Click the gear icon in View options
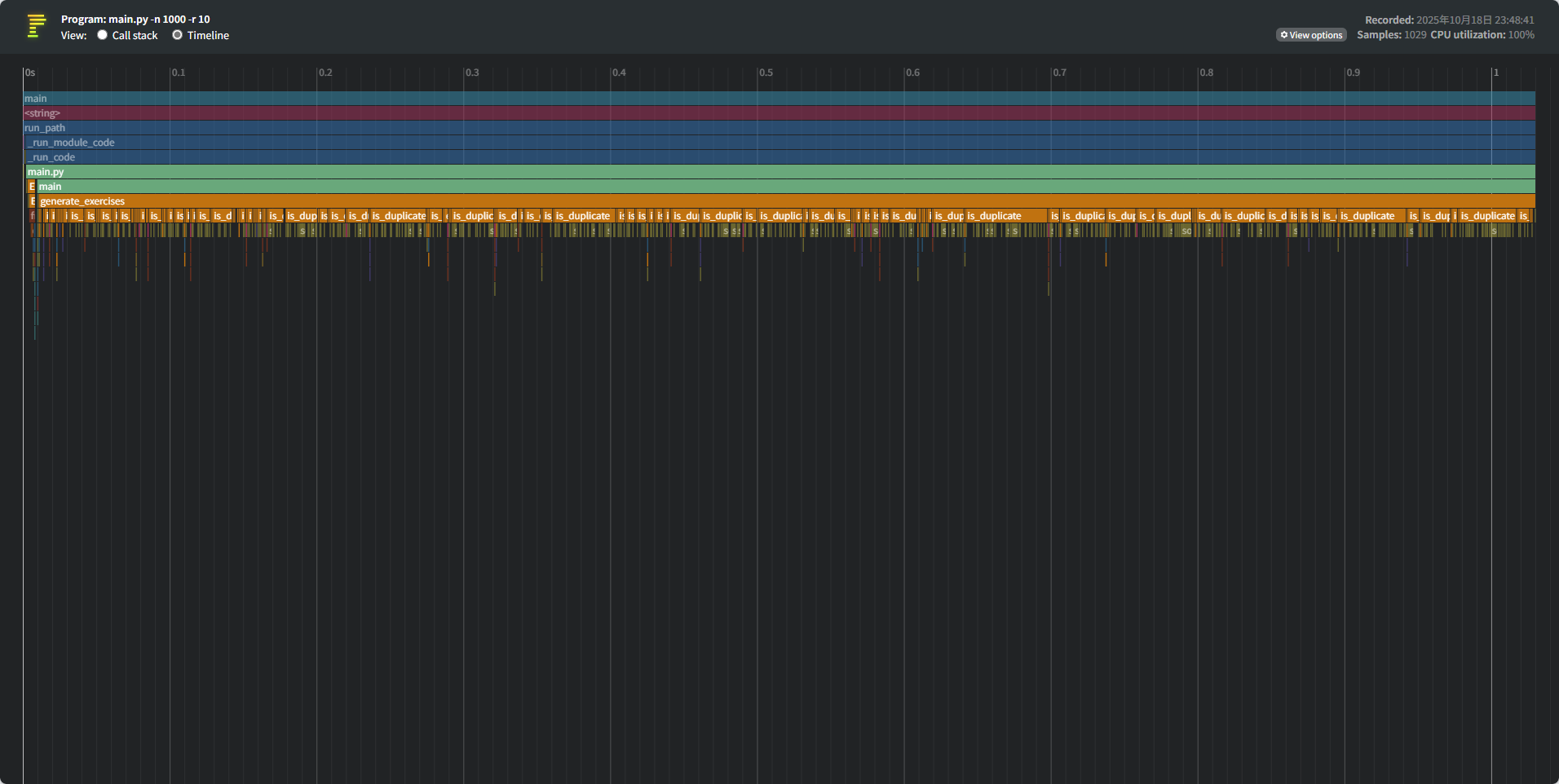Image resolution: width=1559 pixels, height=784 pixels. click(x=1284, y=35)
